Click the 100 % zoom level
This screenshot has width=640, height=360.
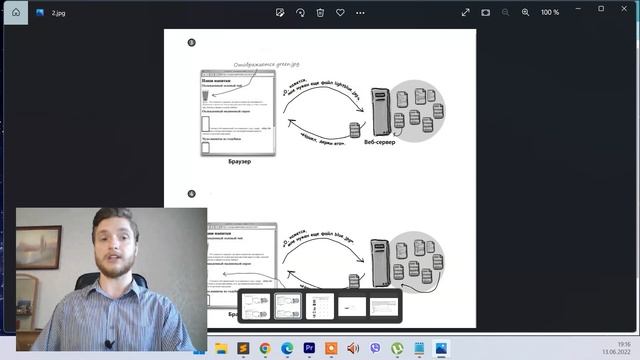[550, 12]
